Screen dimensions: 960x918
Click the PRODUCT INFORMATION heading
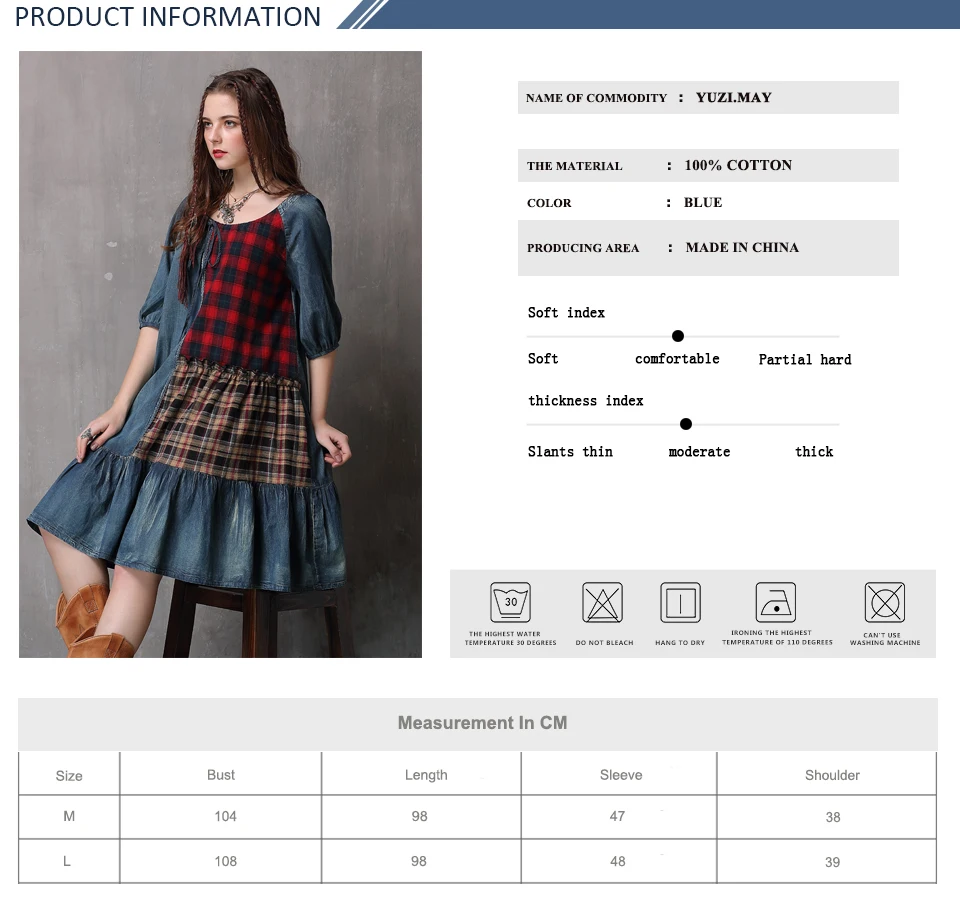point(168,17)
